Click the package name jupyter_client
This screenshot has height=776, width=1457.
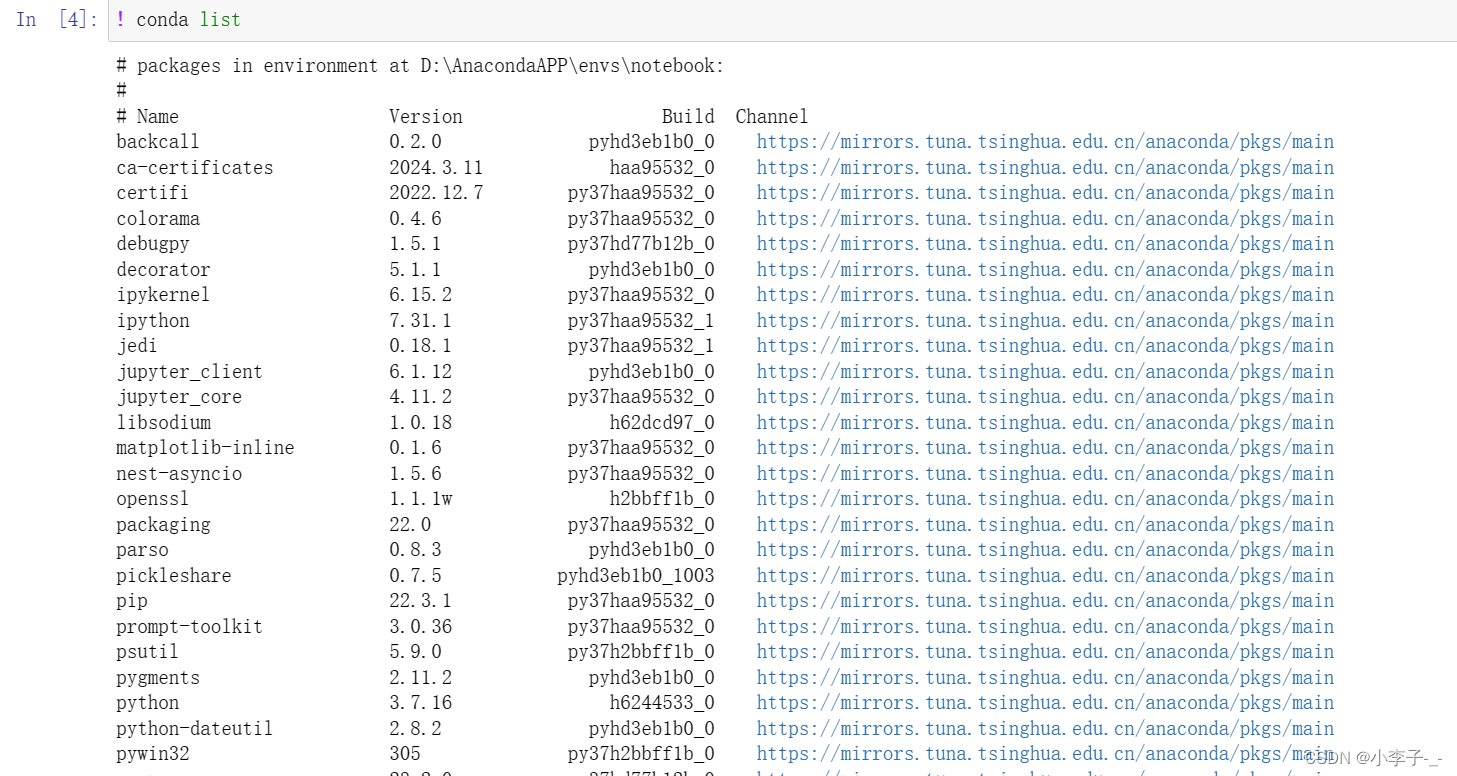(189, 372)
